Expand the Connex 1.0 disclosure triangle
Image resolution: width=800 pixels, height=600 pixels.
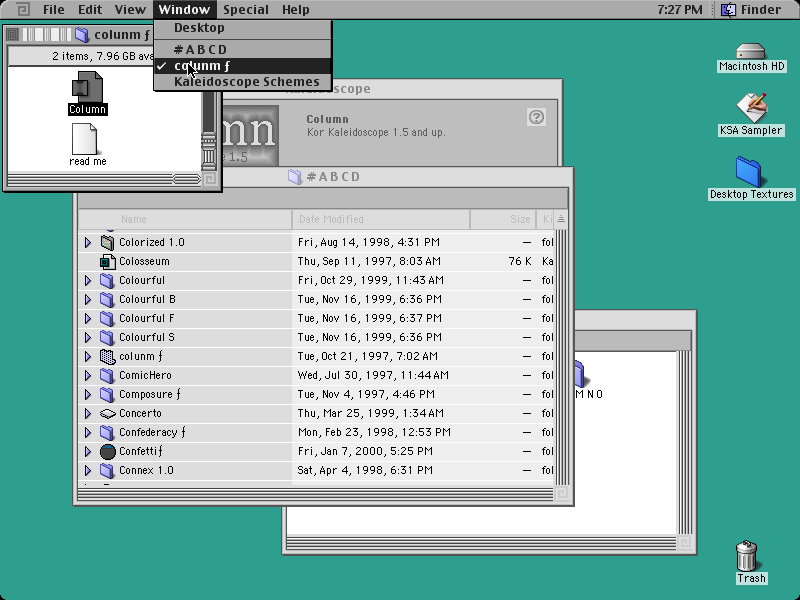[x=88, y=470]
